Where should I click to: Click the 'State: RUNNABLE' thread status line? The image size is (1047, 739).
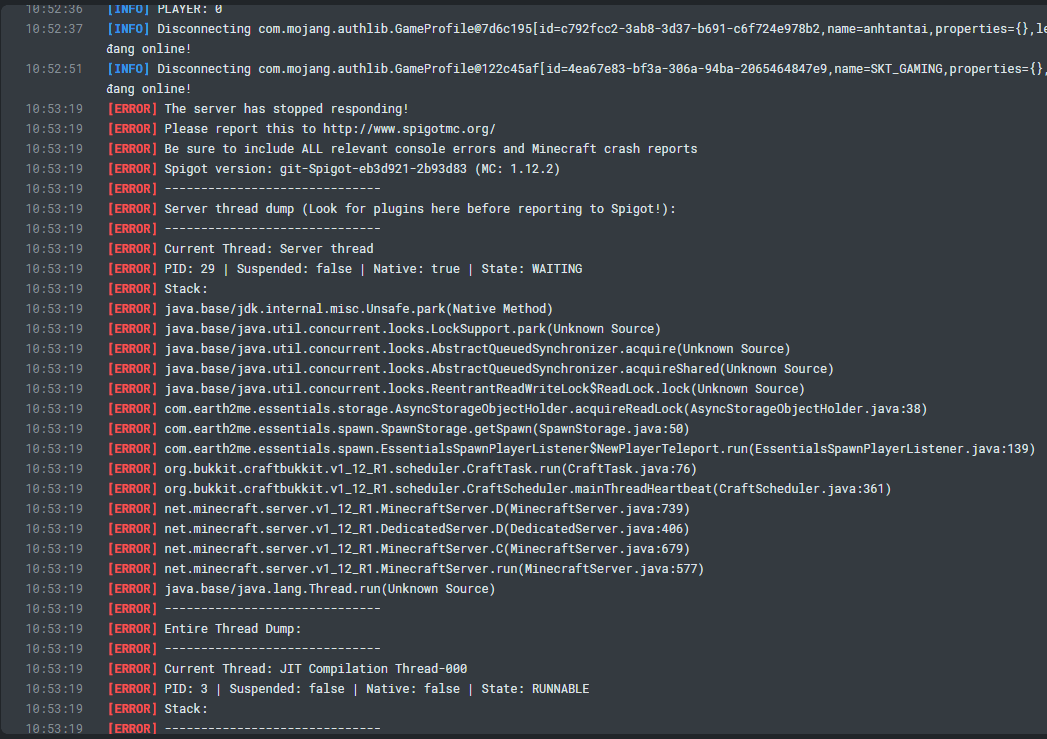click(x=376, y=689)
